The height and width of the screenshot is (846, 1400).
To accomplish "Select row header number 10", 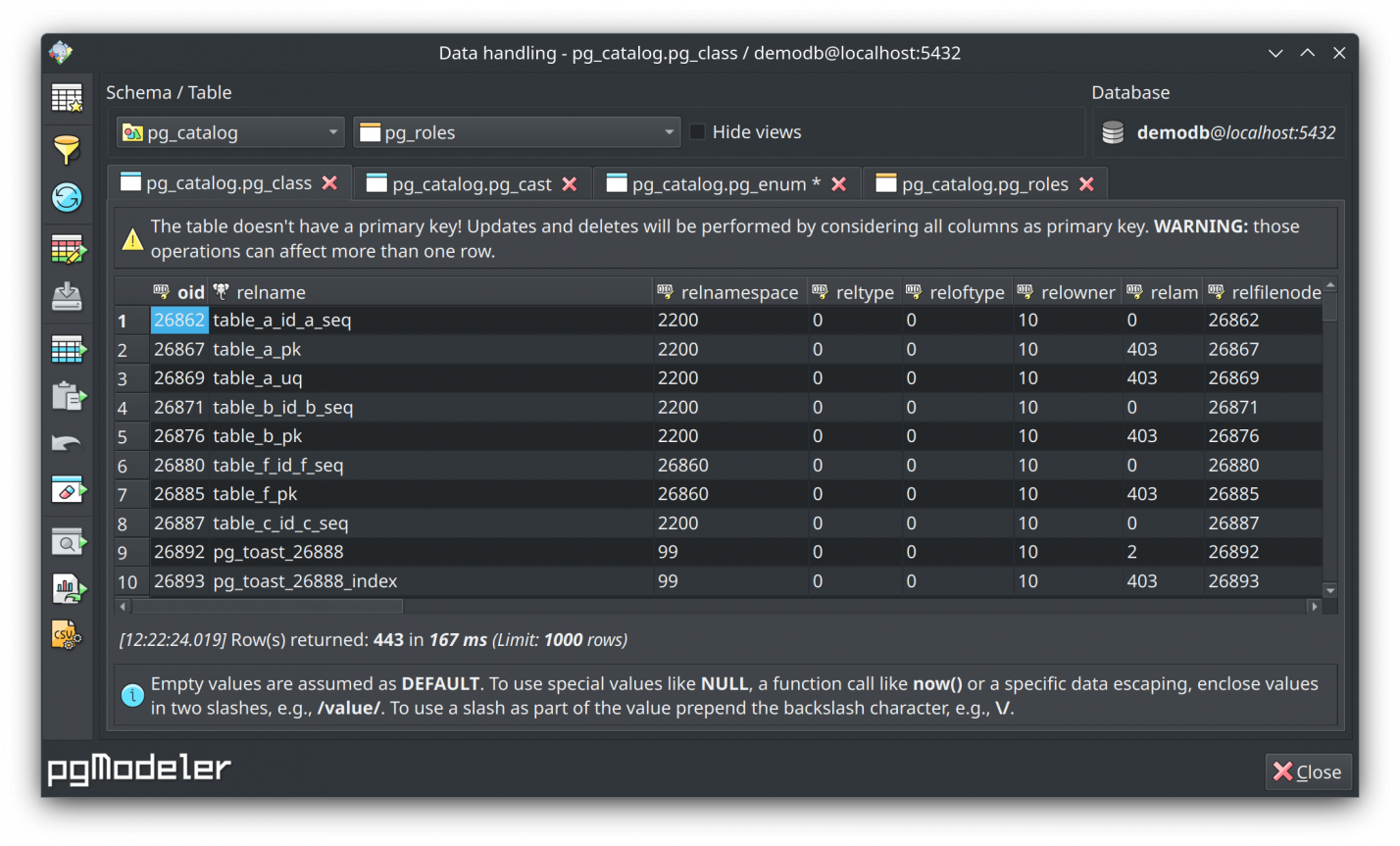I will pyautogui.click(x=131, y=581).
